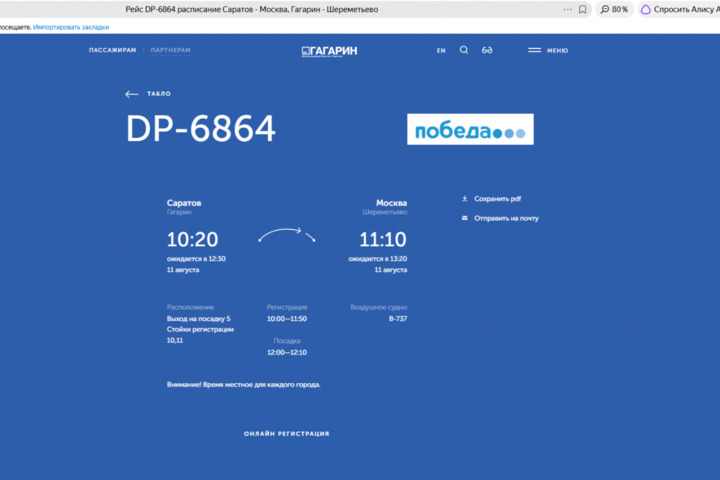The height and width of the screenshot is (480, 720).
Task: Click 'Стойки регистрации' text
Action: click(200, 329)
